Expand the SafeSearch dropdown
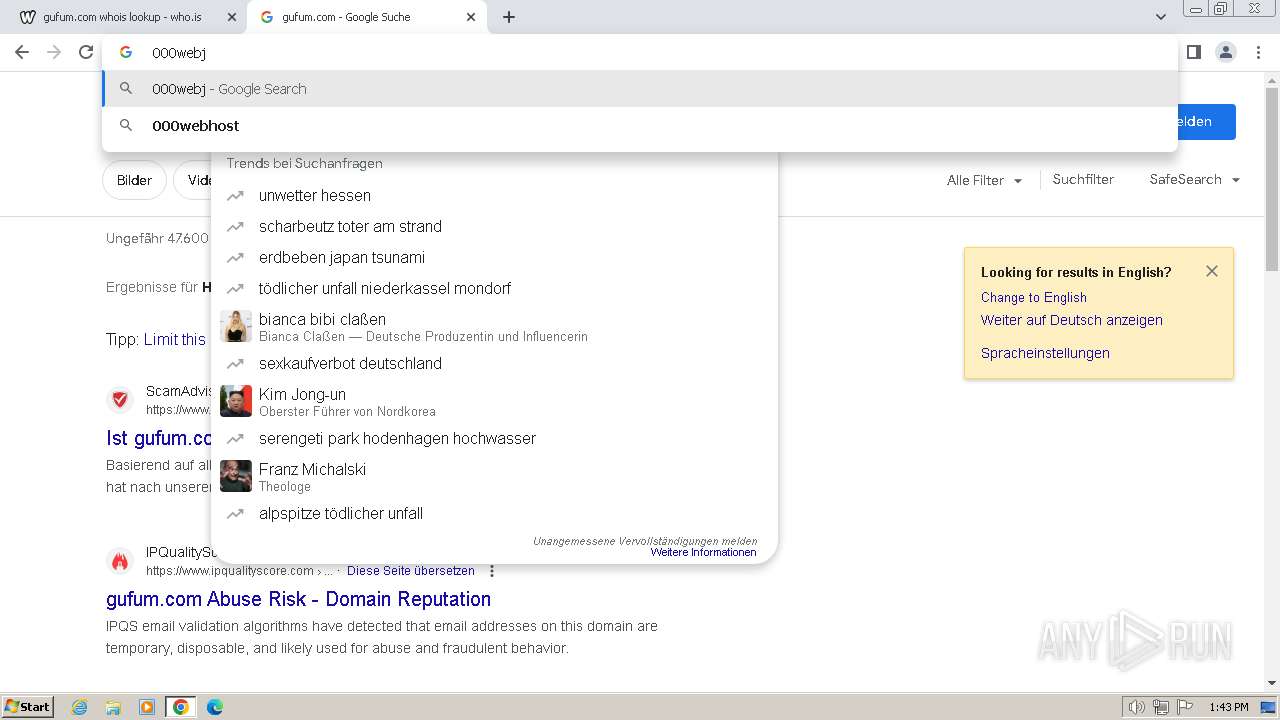 1195,180
